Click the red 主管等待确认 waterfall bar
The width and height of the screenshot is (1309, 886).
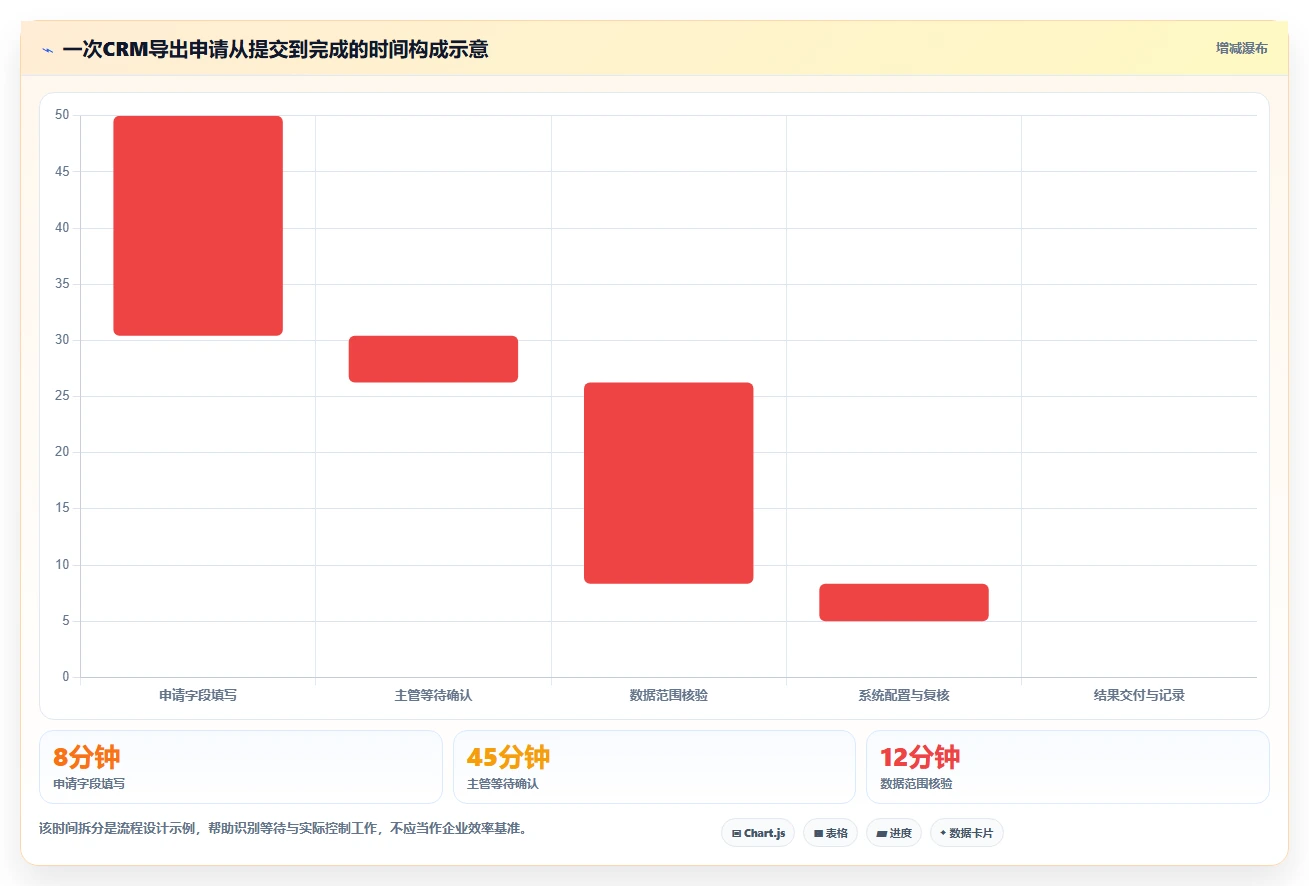click(x=433, y=359)
